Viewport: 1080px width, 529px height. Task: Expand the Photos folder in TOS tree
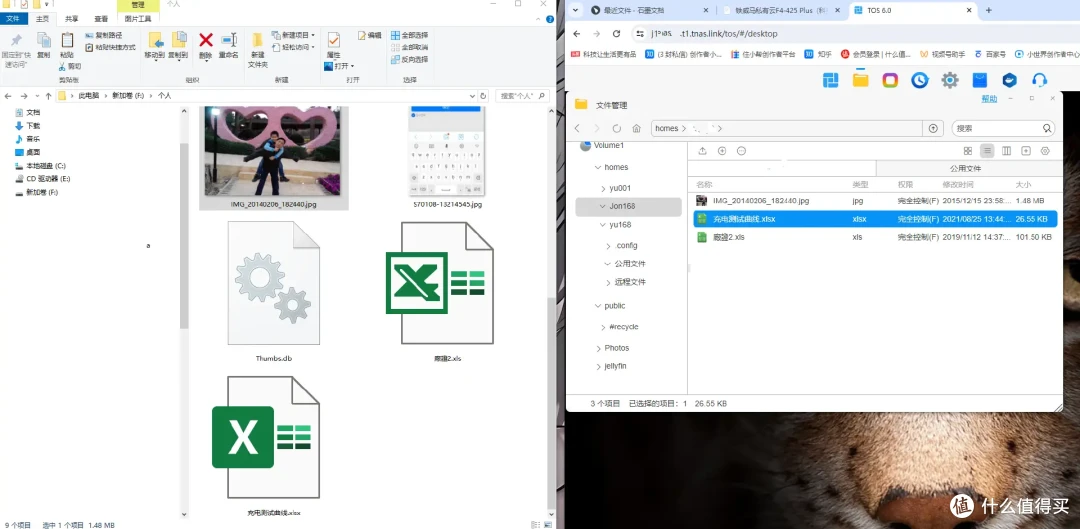coord(598,348)
